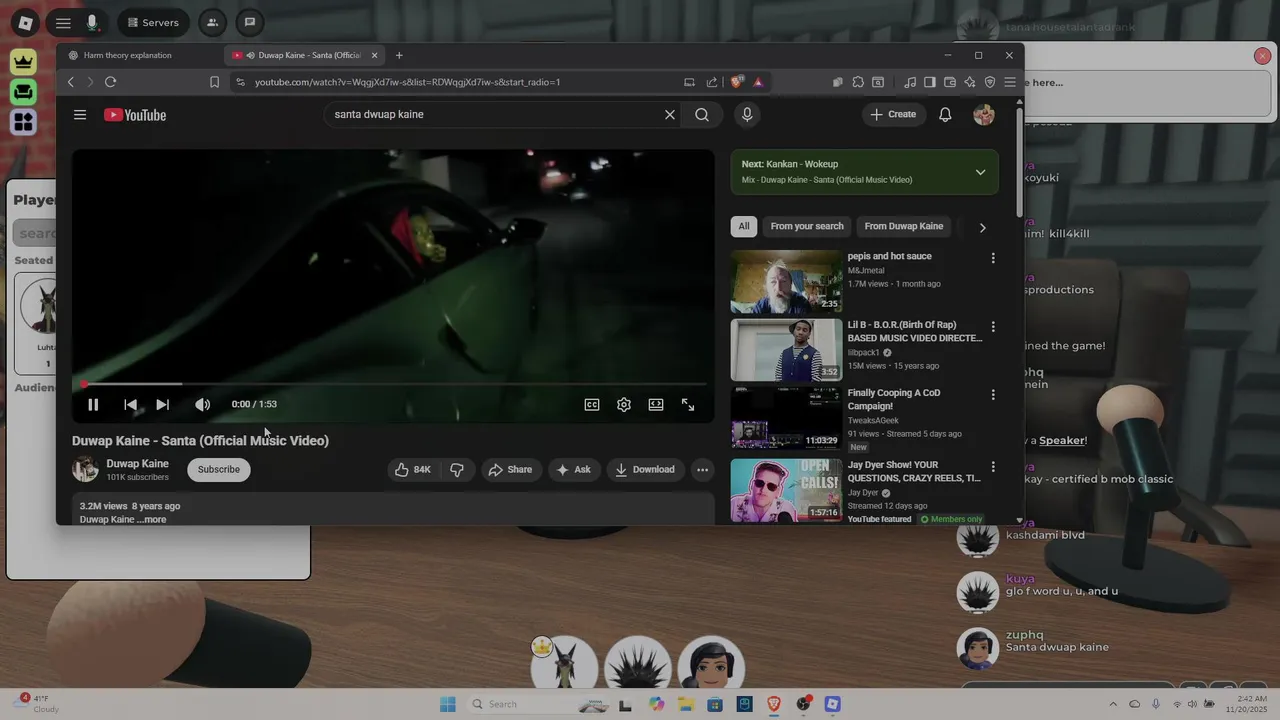Open the YouTube guide hamburger menu
1280x720 pixels.
point(80,115)
